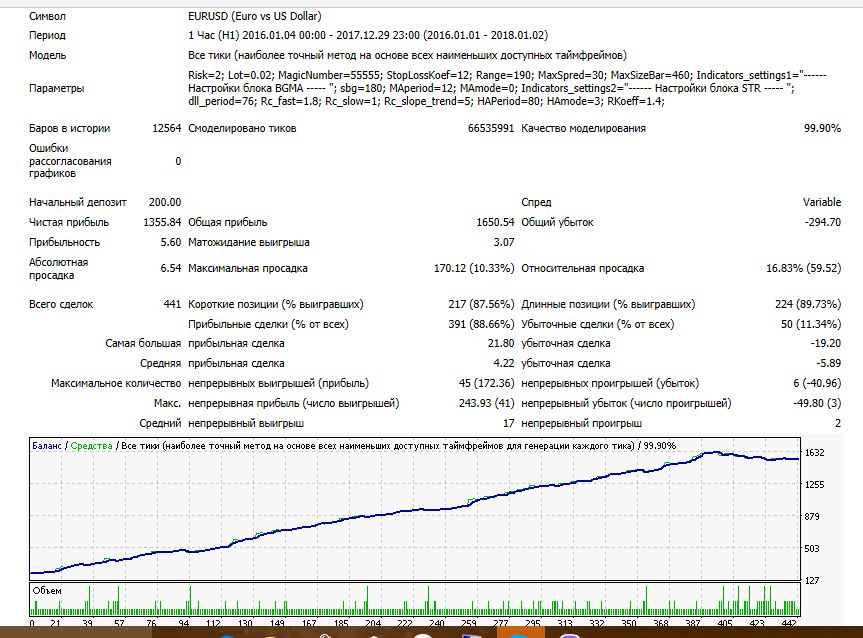Click the "Общая прибыль" label
This screenshot has height=638, width=863.
[x=227, y=222]
